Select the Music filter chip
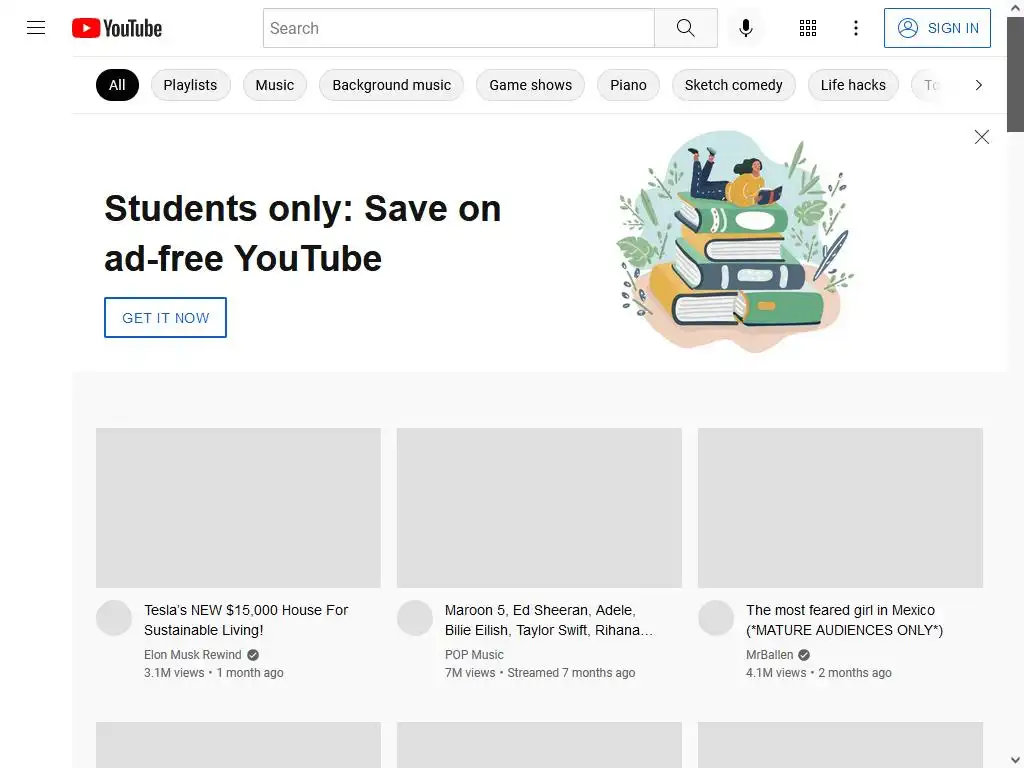This screenshot has width=1024, height=768. (x=275, y=85)
